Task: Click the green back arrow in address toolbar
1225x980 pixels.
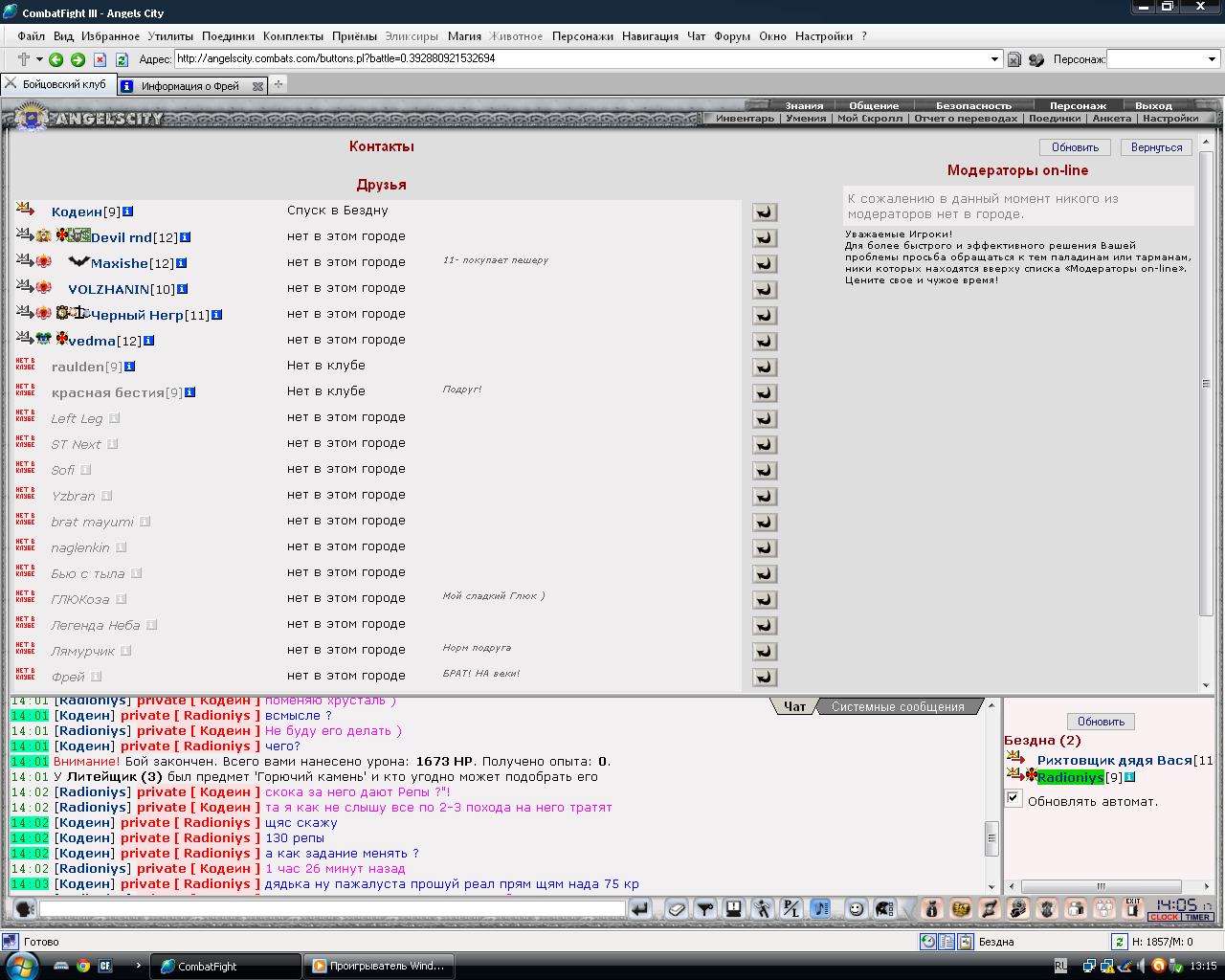Action: pyautogui.click(x=56, y=59)
